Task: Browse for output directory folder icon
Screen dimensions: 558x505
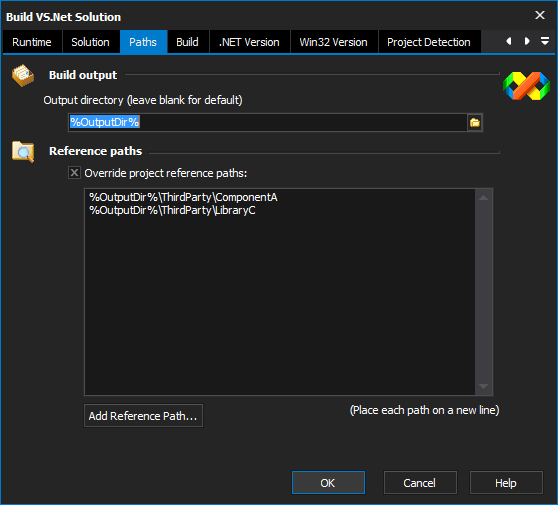Action: tap(475, 123)
